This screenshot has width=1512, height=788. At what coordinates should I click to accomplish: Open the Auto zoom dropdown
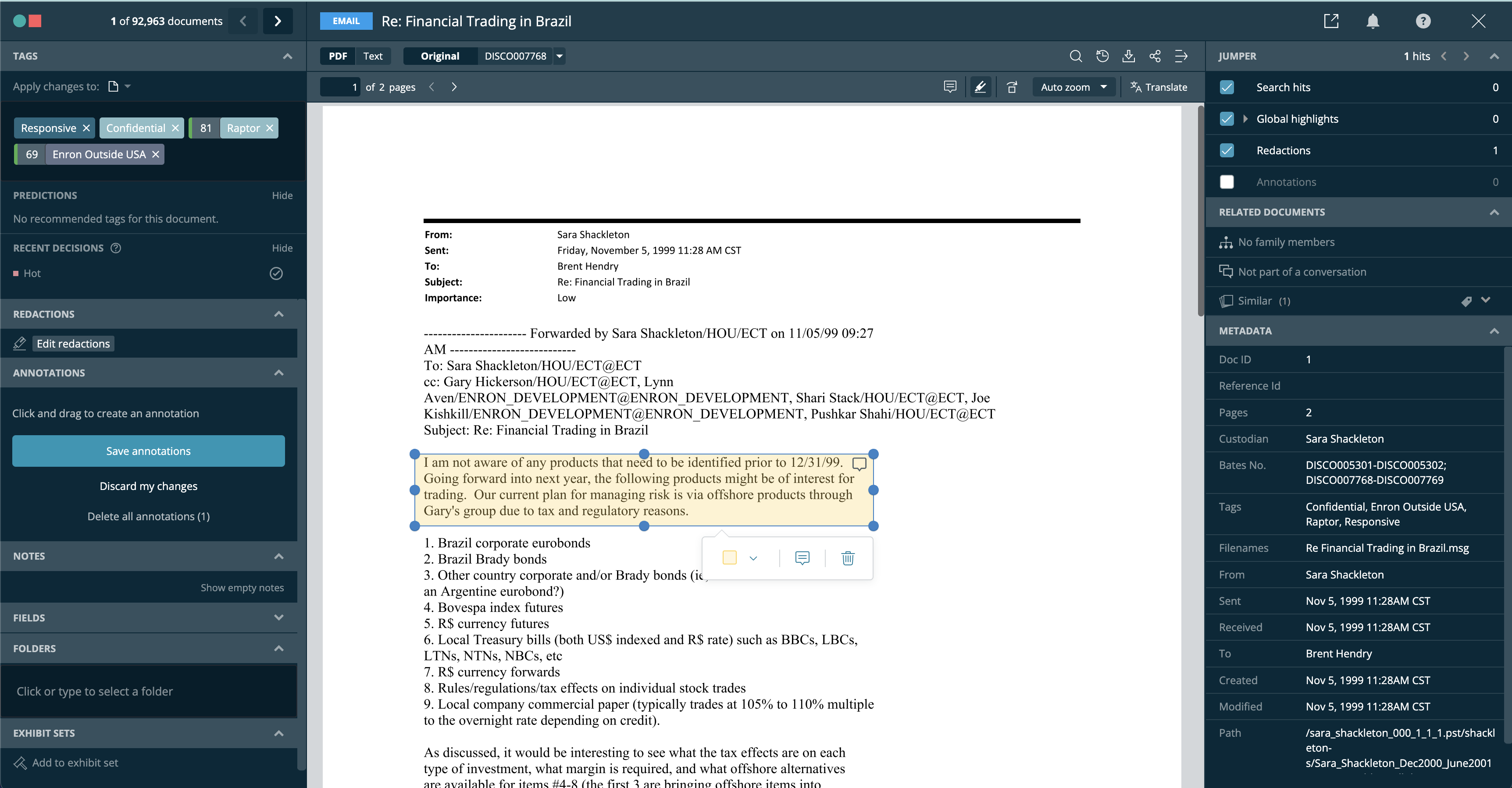point(1073,87)
